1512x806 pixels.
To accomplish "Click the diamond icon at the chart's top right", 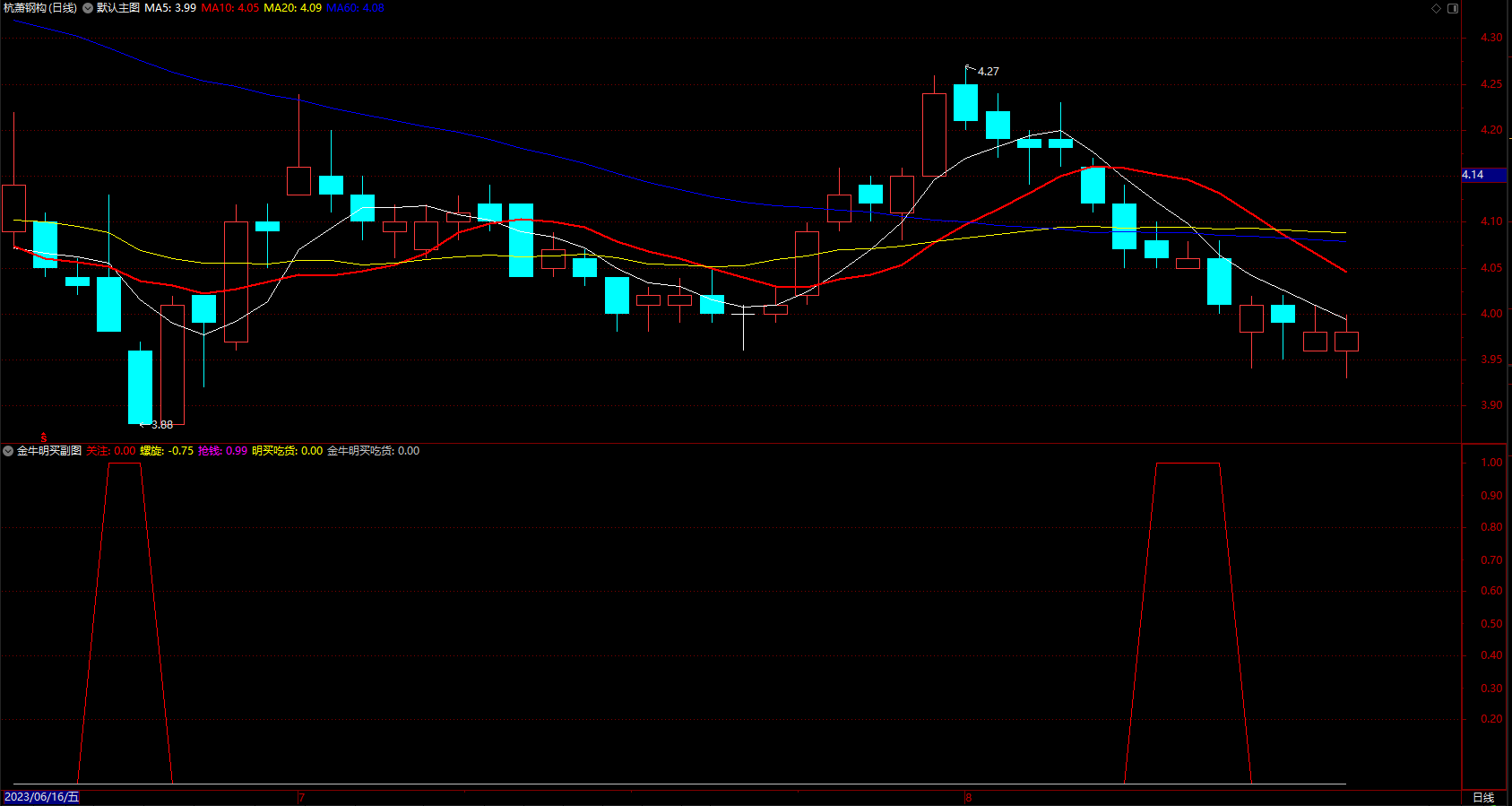I will (x=1436, y=8).
